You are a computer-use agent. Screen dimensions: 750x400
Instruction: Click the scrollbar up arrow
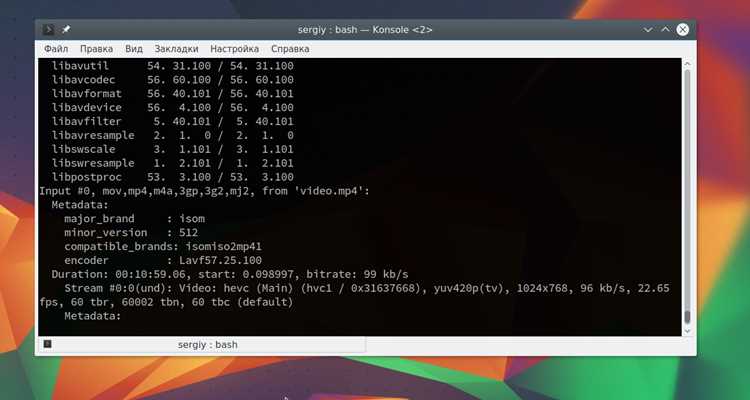coord(687,64)
